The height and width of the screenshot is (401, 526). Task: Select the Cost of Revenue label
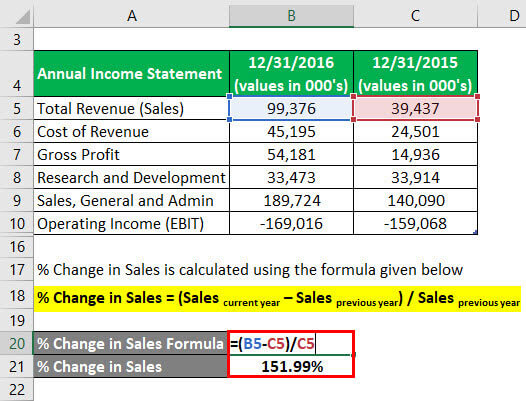tap(132, 132)
